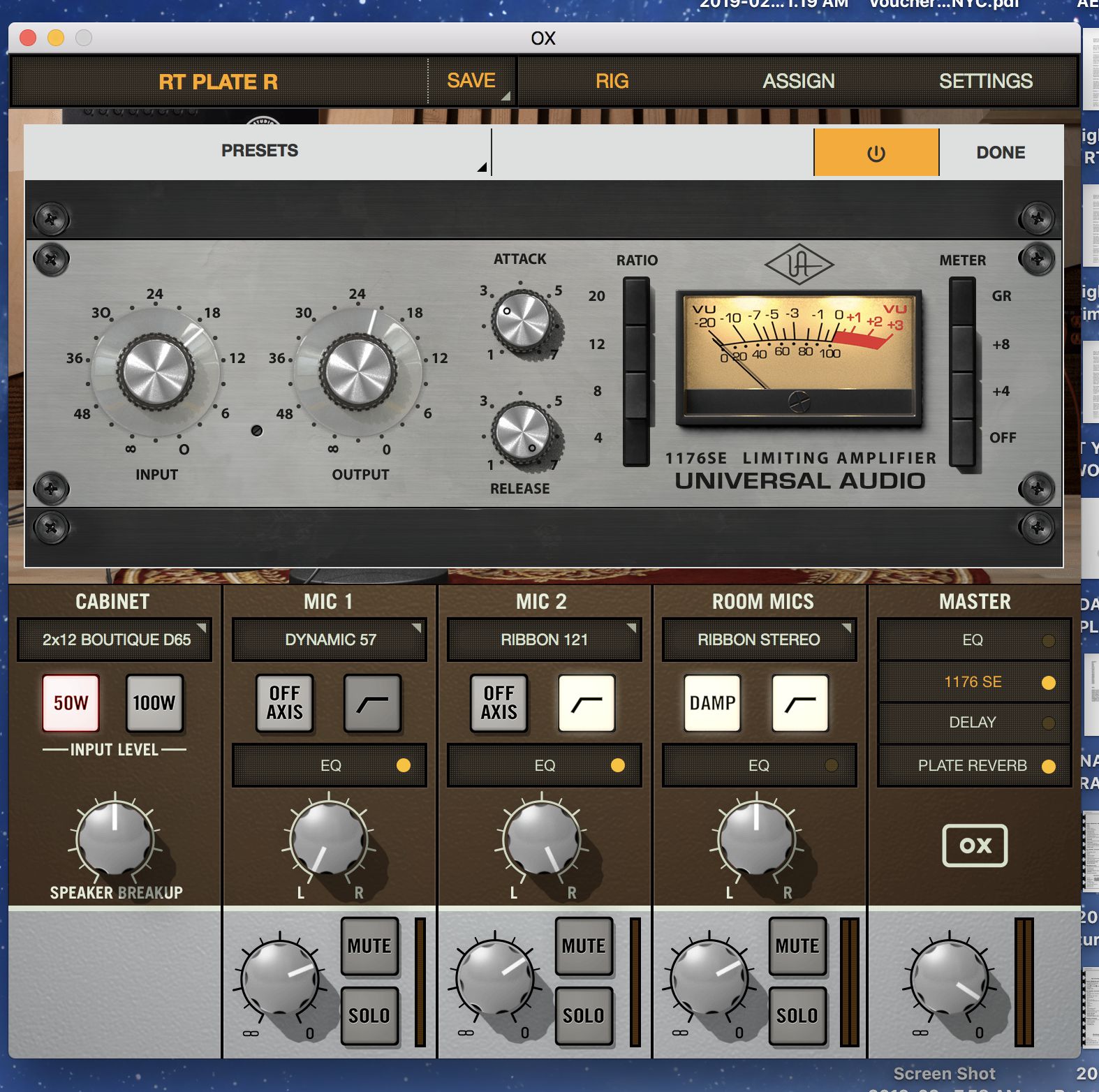Open the RT PLATE R rig name menu
1099x1092 pixels.
(219, 82)
